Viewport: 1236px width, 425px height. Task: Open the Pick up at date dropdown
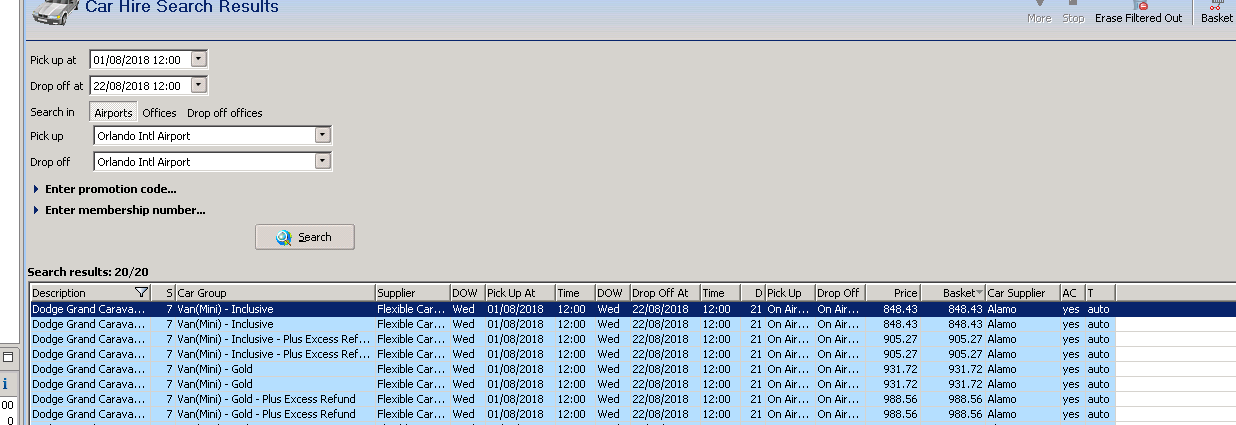point(198,59)
